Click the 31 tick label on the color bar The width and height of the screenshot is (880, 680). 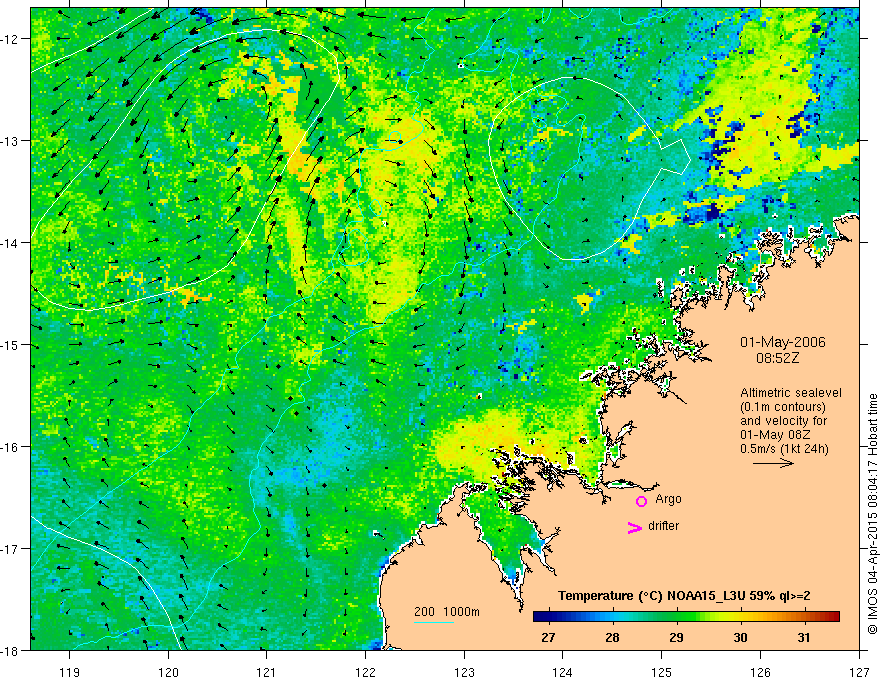pyautogui.click(x=804, y=637)
